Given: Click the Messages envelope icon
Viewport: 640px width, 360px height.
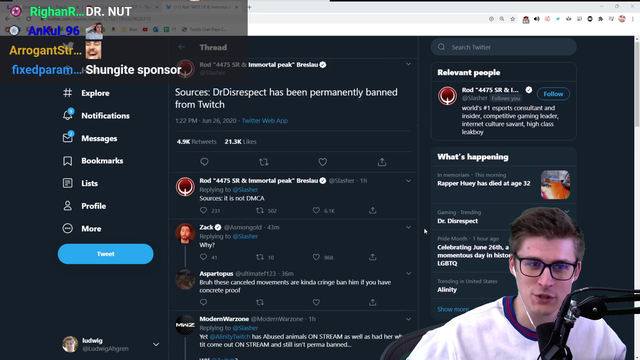Looking at the screenshot, I should (x=68, y=138).
